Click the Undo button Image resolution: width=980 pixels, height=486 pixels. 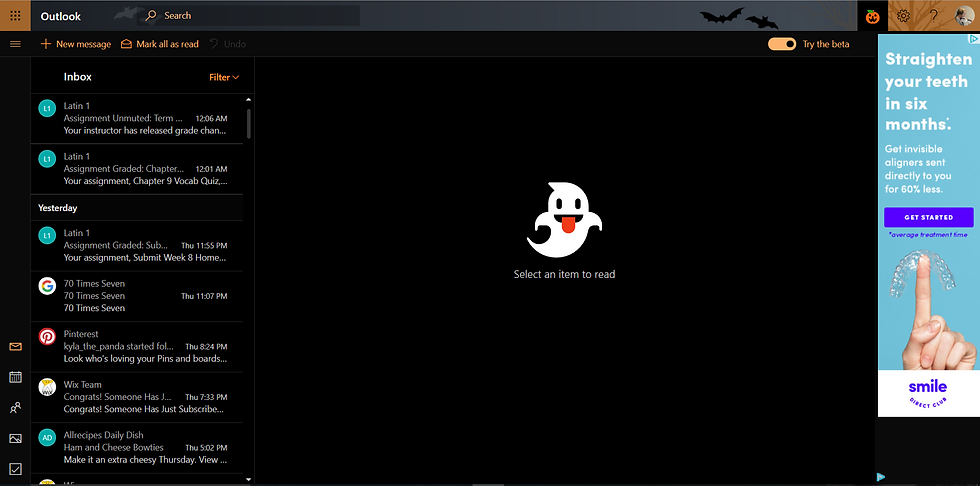(x=228, y=44)
